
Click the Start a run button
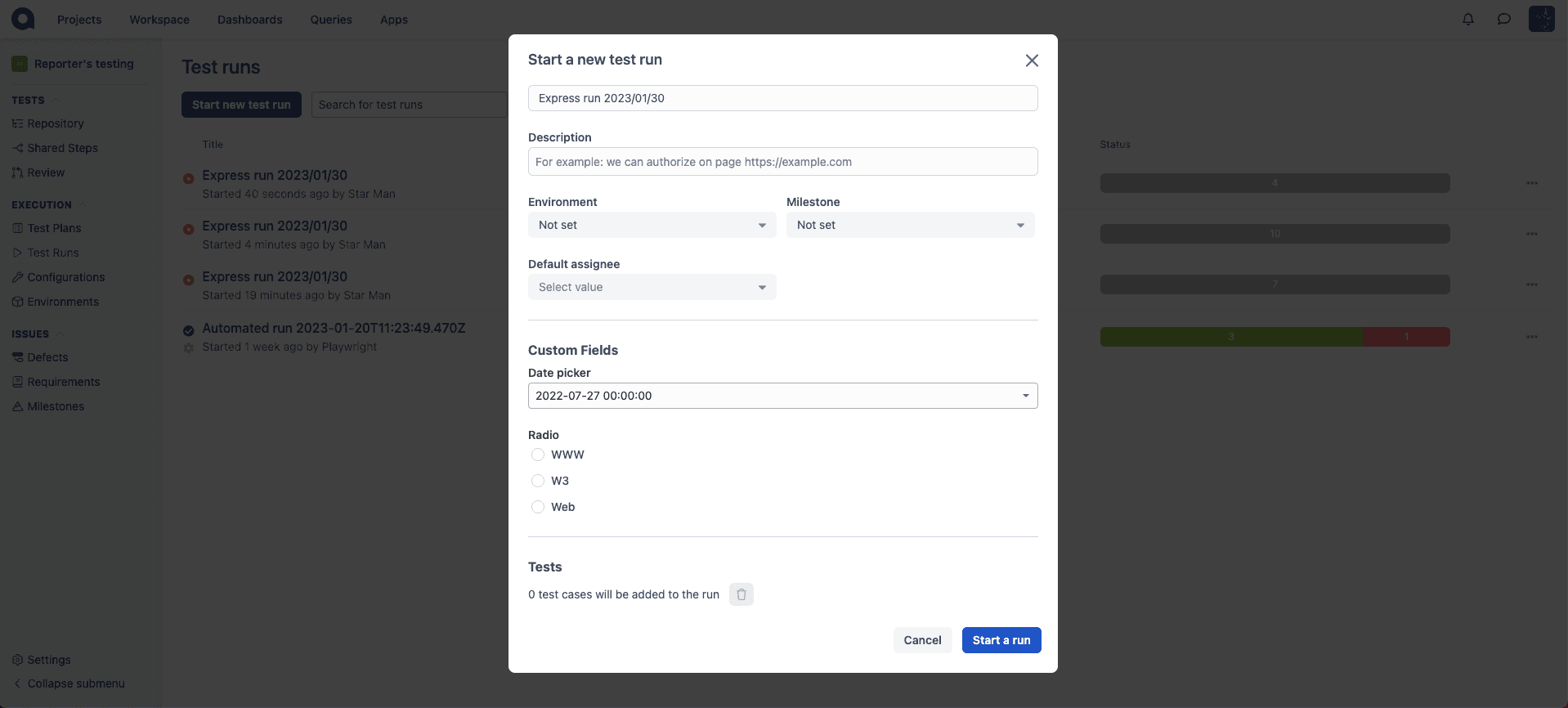(1001, 640)
